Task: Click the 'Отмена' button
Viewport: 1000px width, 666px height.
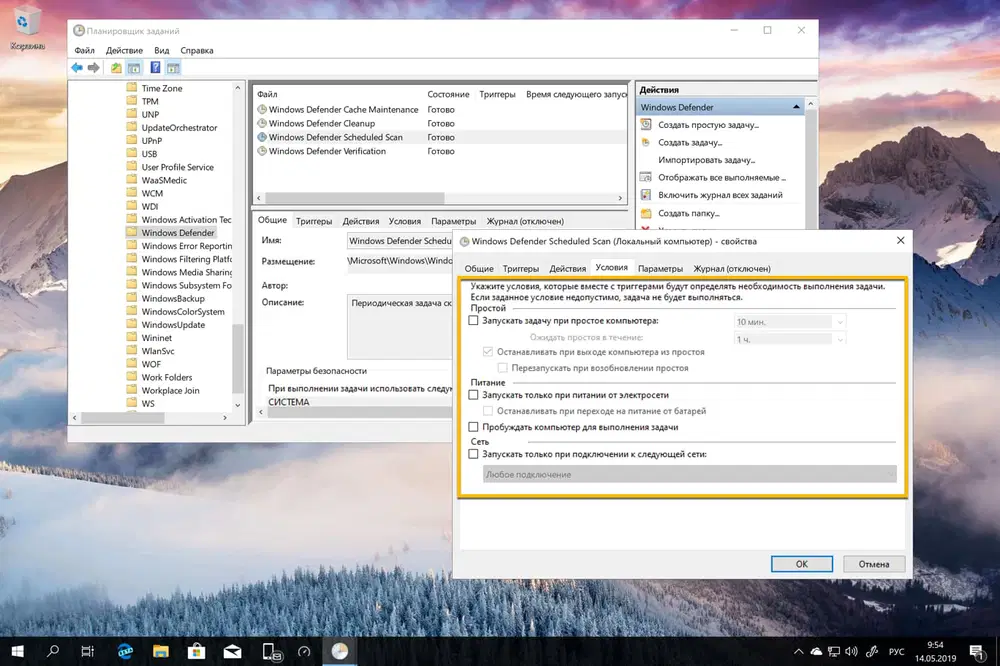Action: [x=873, y=563]
